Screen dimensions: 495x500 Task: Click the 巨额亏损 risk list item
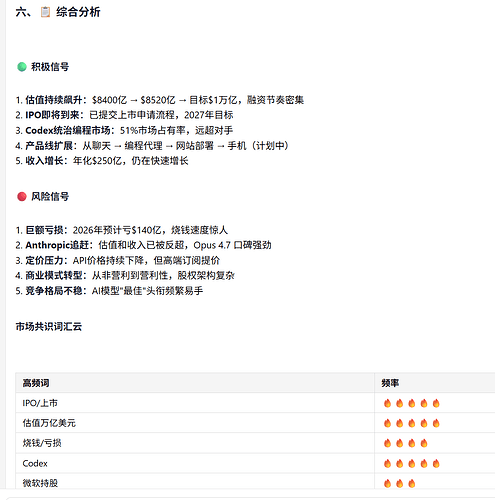coord(122,230)
